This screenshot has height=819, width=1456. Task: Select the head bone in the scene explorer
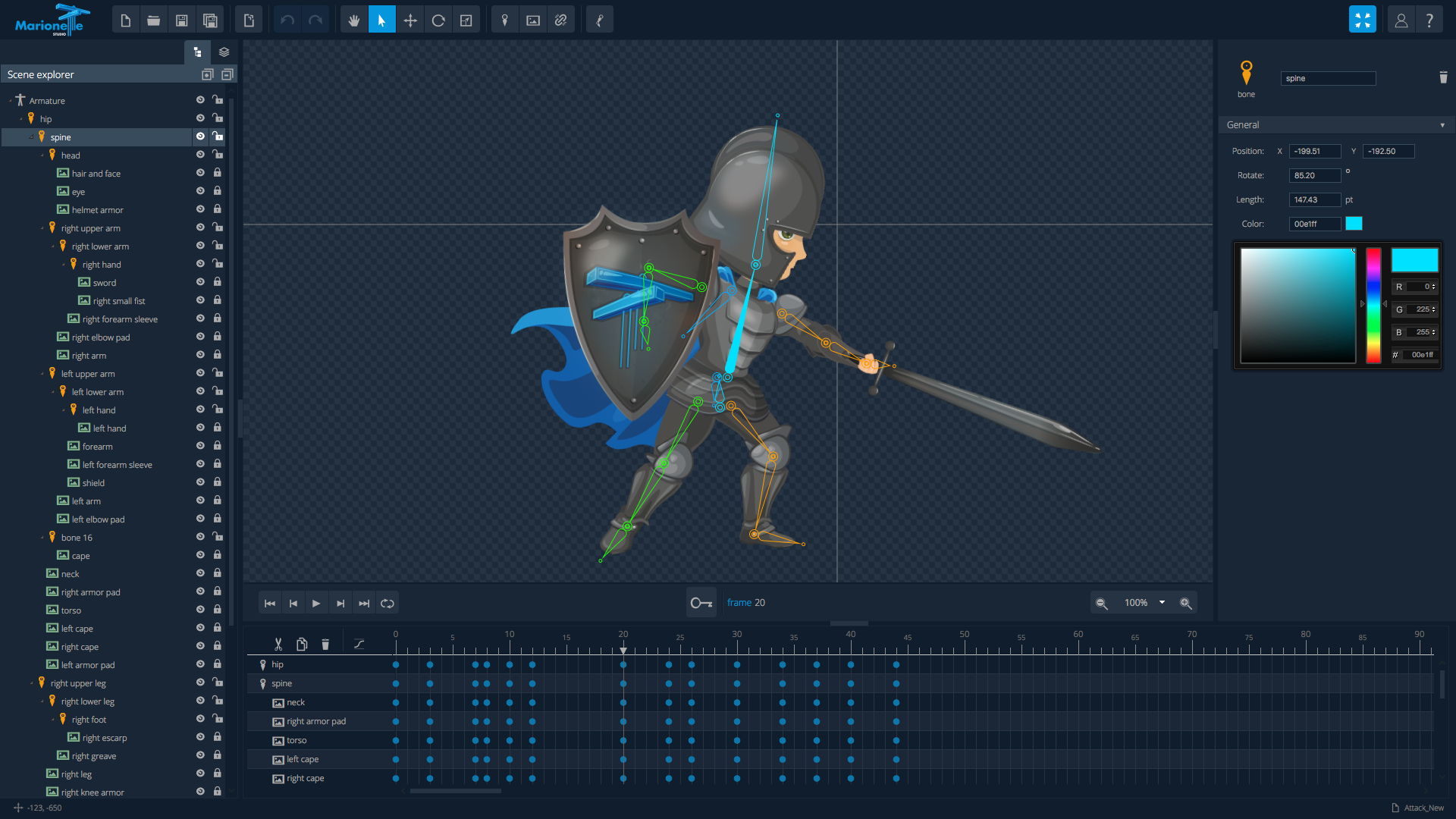click(71, 155)
